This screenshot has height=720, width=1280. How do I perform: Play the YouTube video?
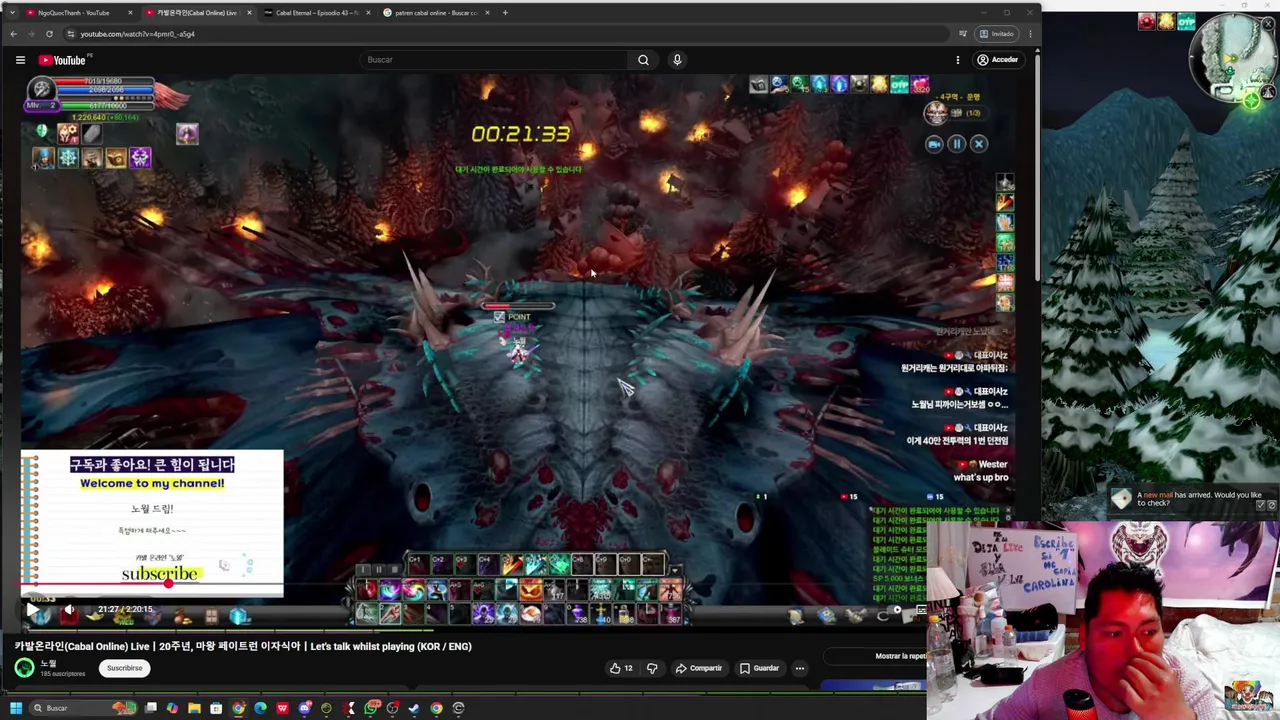pyautogui.click(x=33, y=609)
